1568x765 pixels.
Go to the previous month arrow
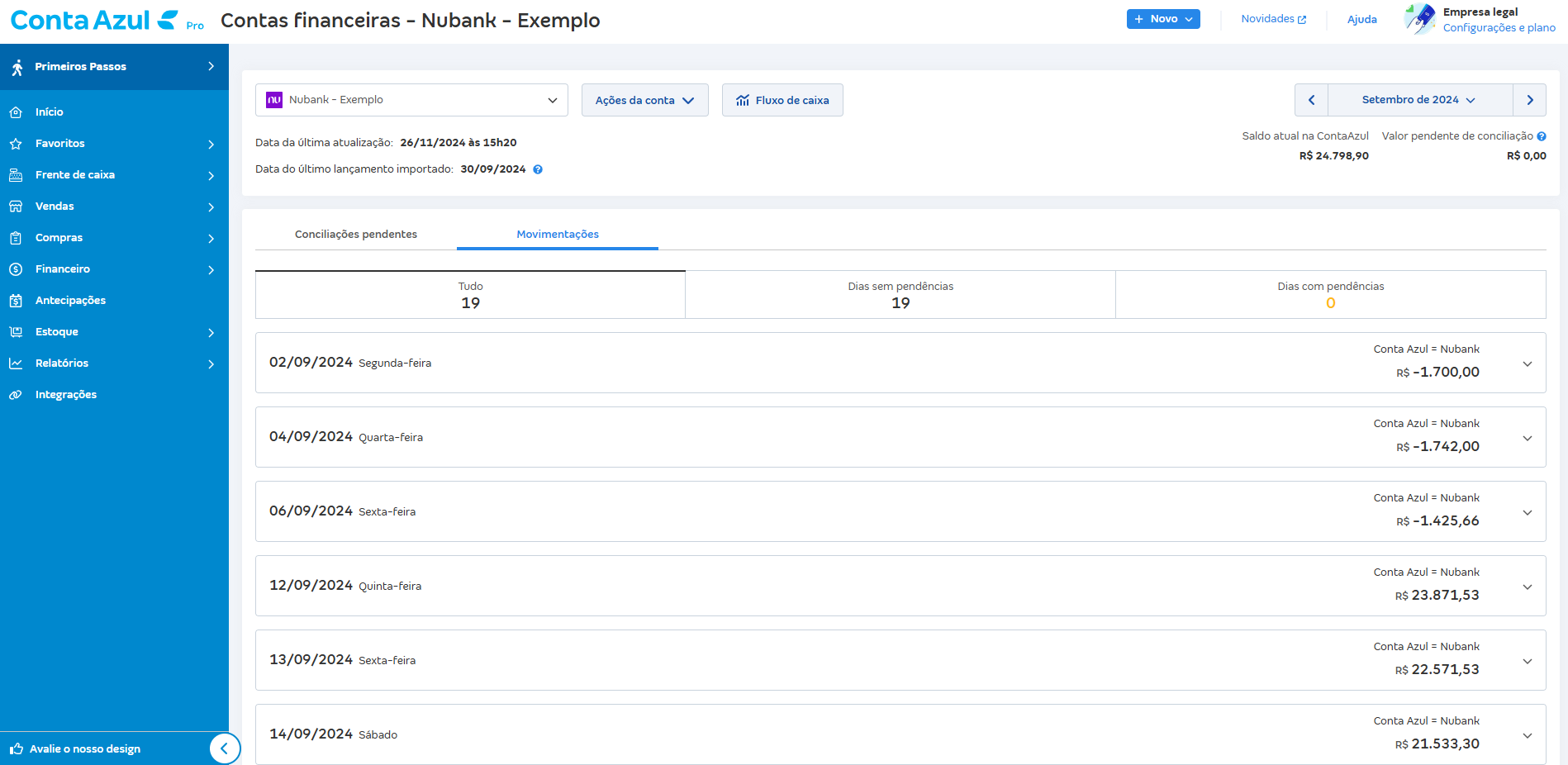pos(1311,100)
